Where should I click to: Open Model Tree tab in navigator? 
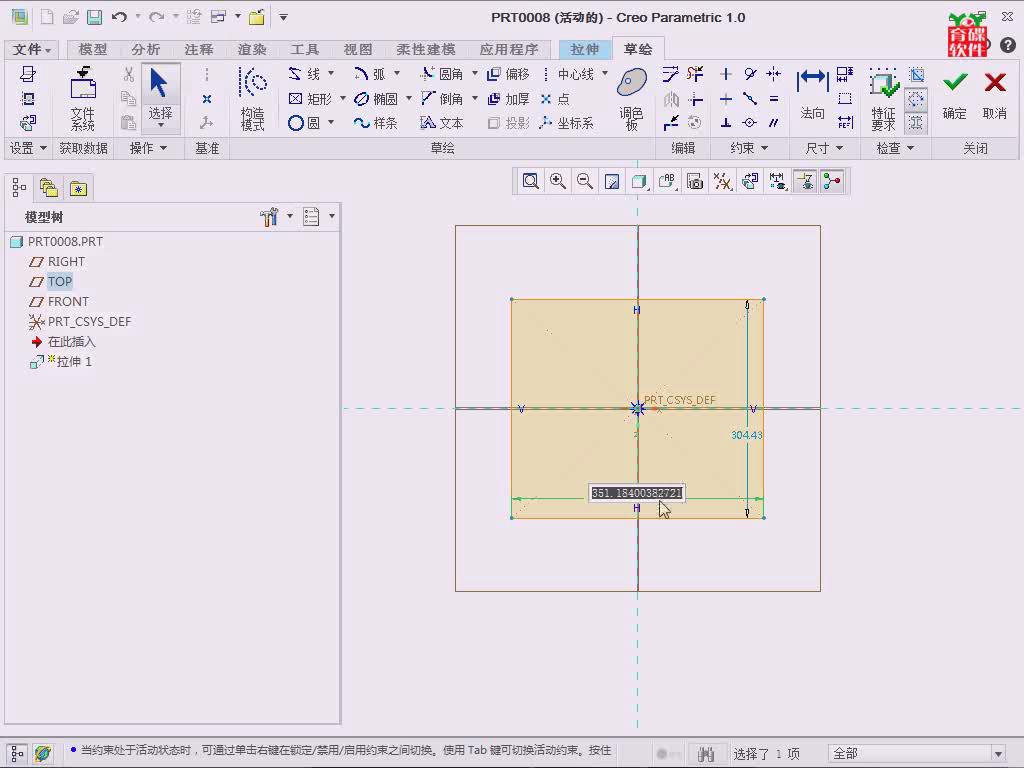pos(19,188)
